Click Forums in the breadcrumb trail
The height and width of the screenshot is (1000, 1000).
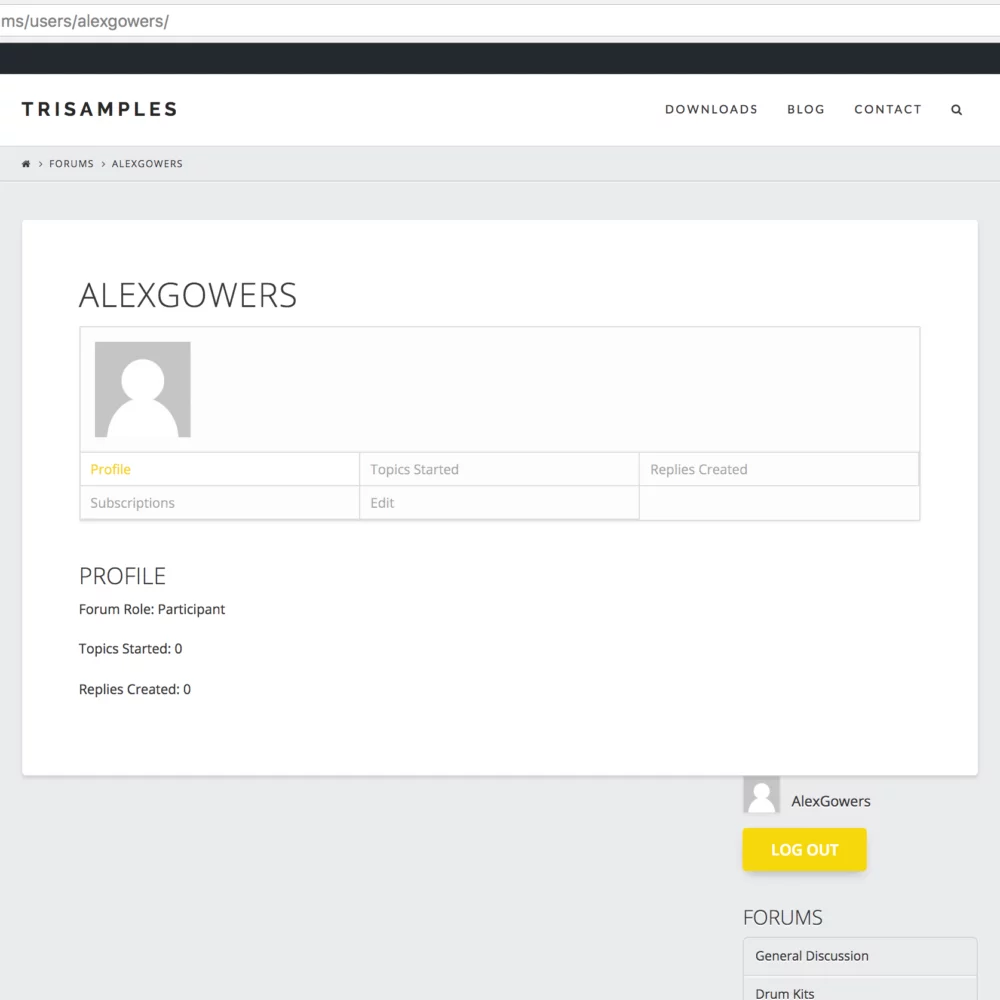point(71,164)
